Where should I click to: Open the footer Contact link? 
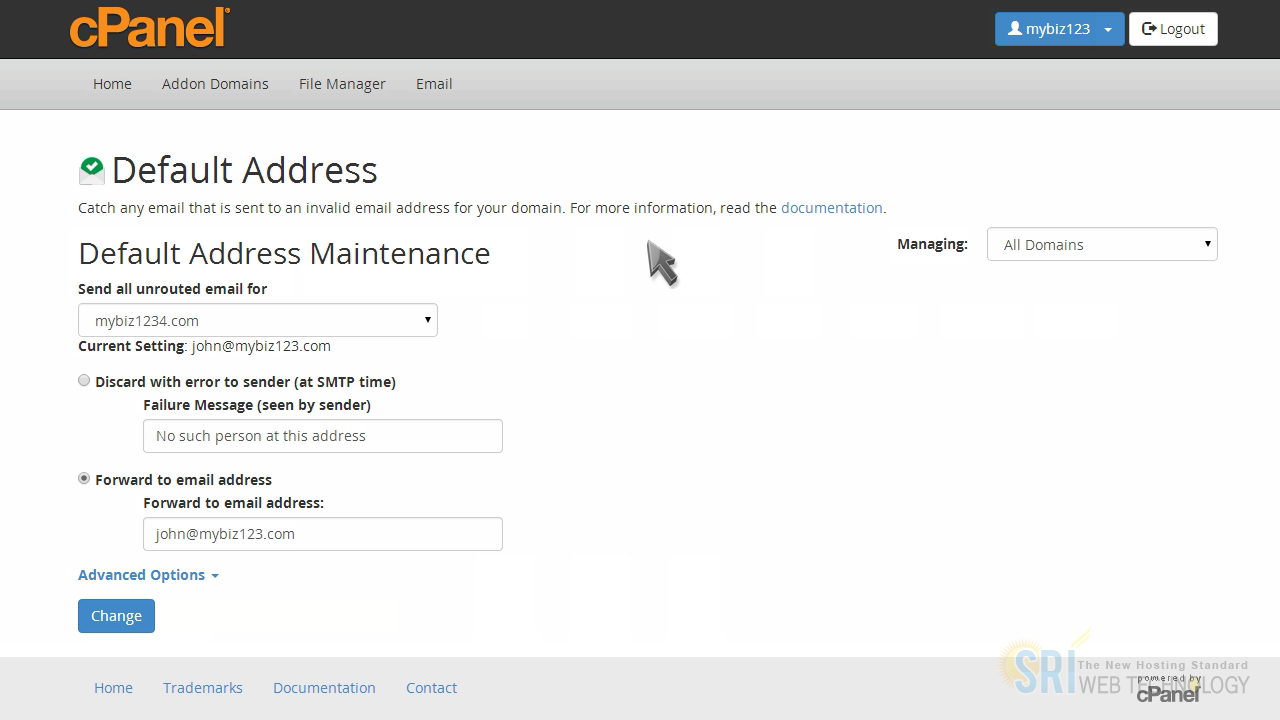(x=431, y=688)
